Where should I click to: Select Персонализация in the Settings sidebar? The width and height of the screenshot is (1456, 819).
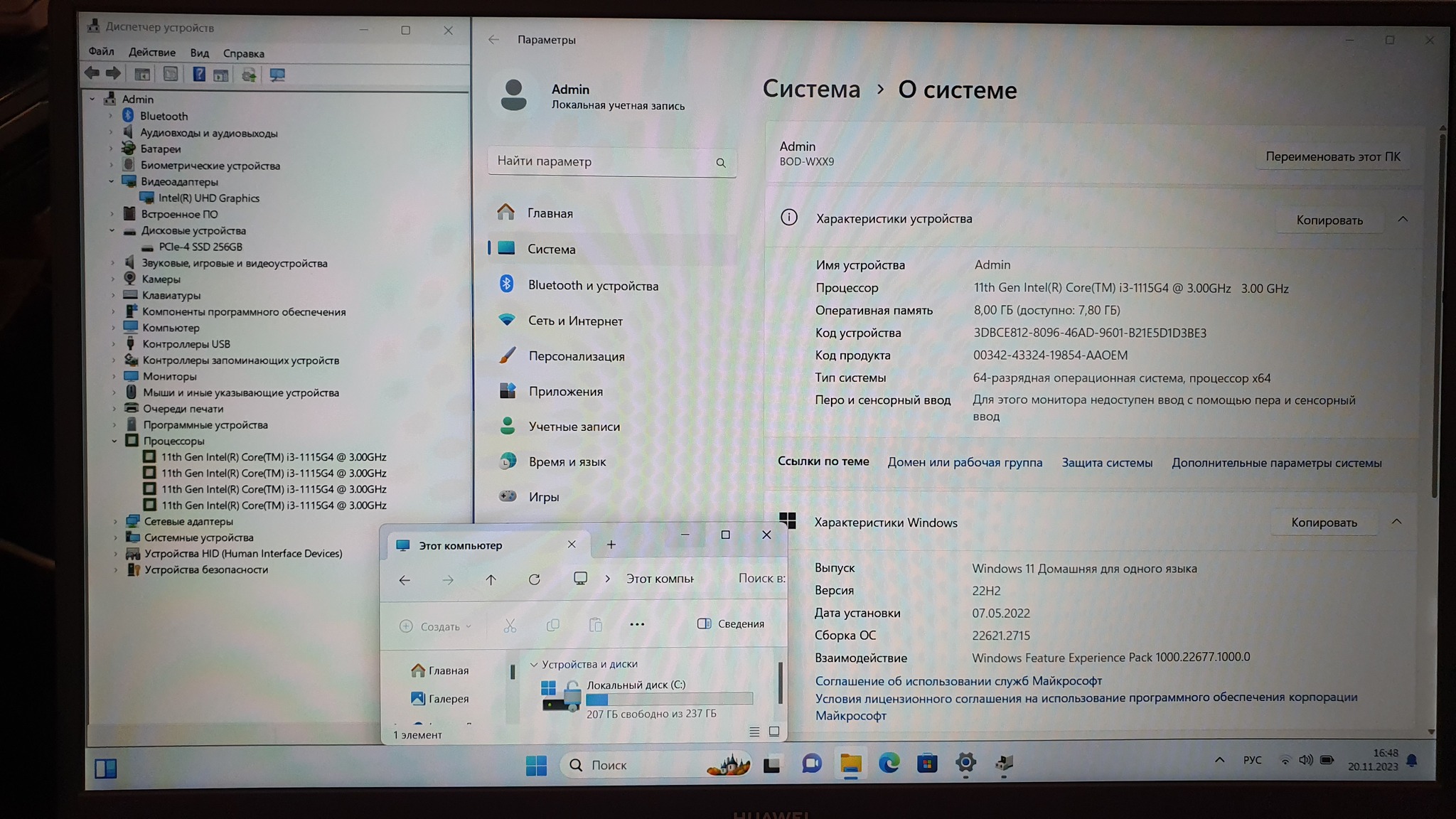(576, 356)
